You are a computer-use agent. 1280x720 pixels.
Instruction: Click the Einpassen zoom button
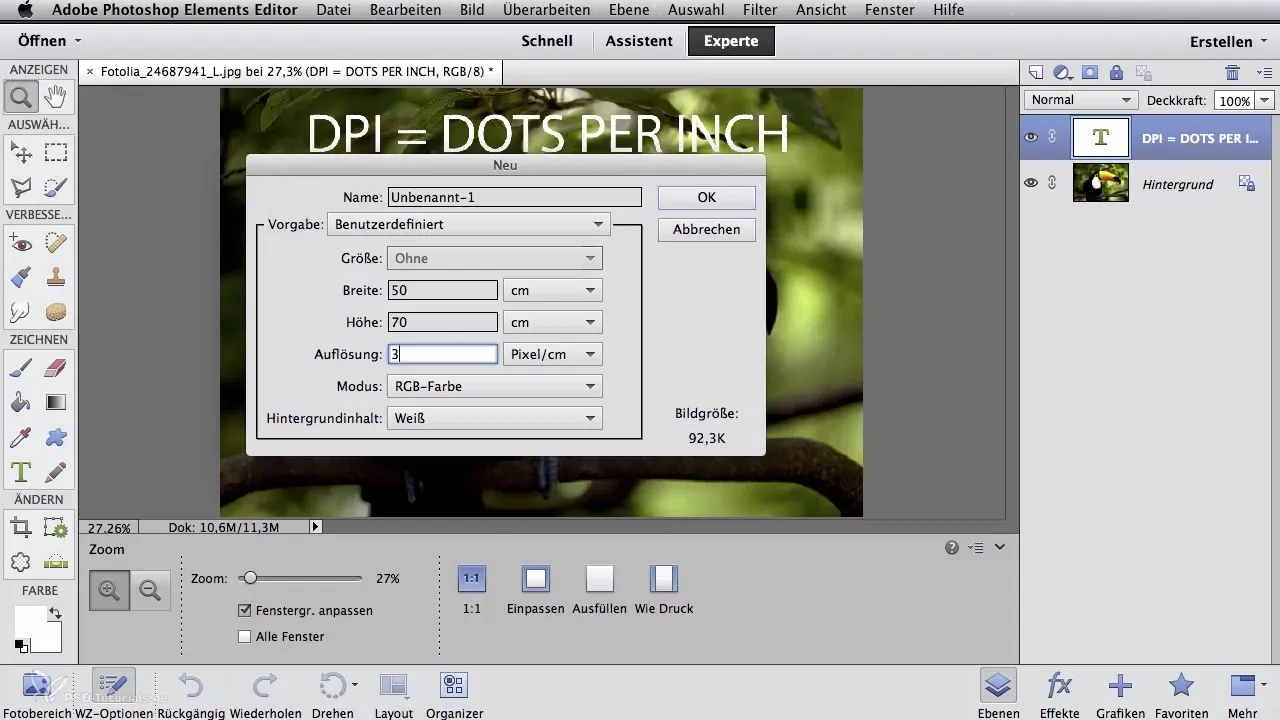pyautogui.click(x=536, y=587)
